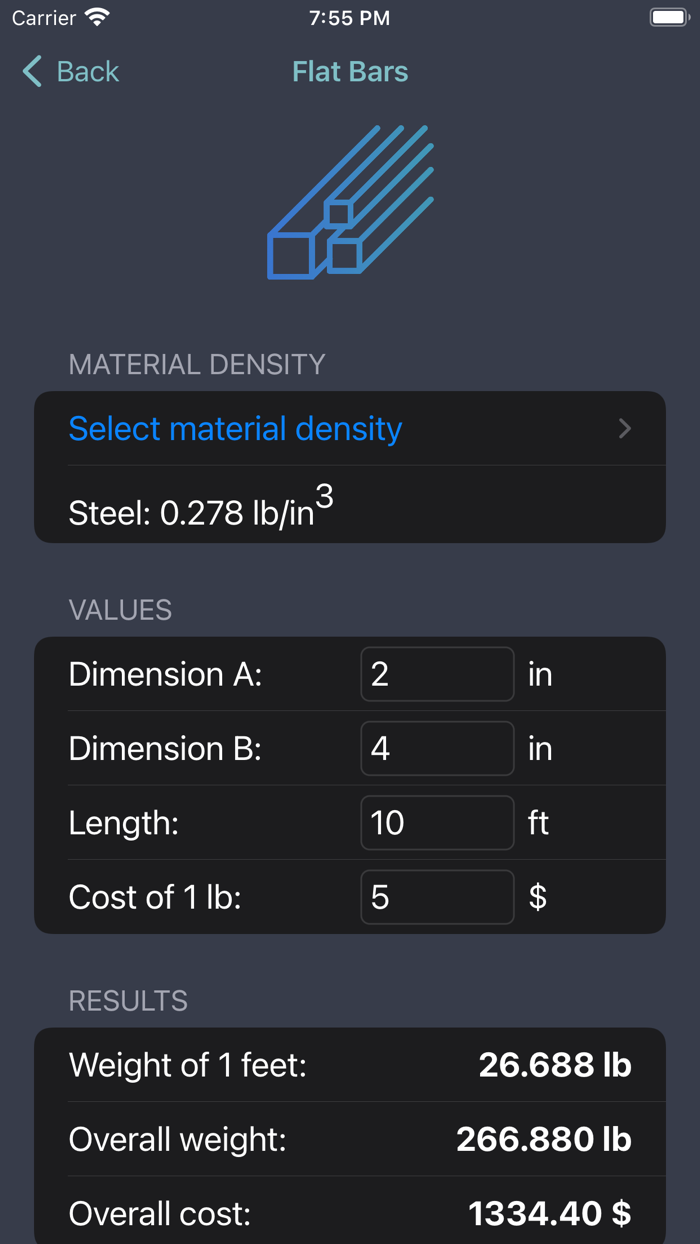Edit the Cost of 1 lb field
The height and width of the screenshot is (1244, 700).
pyautogui.click(x=437, y=897)
